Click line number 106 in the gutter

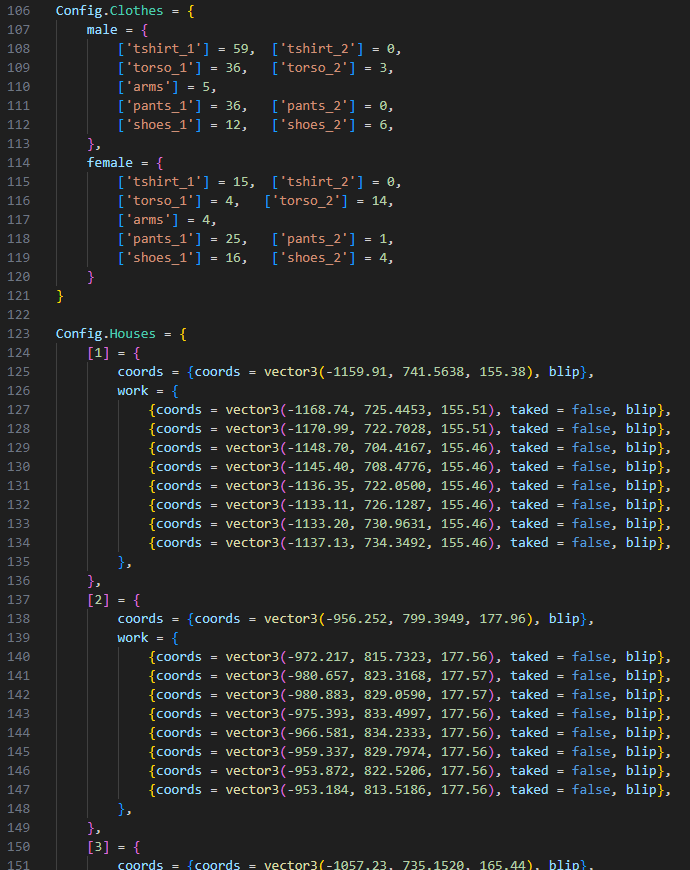point(18,11)
